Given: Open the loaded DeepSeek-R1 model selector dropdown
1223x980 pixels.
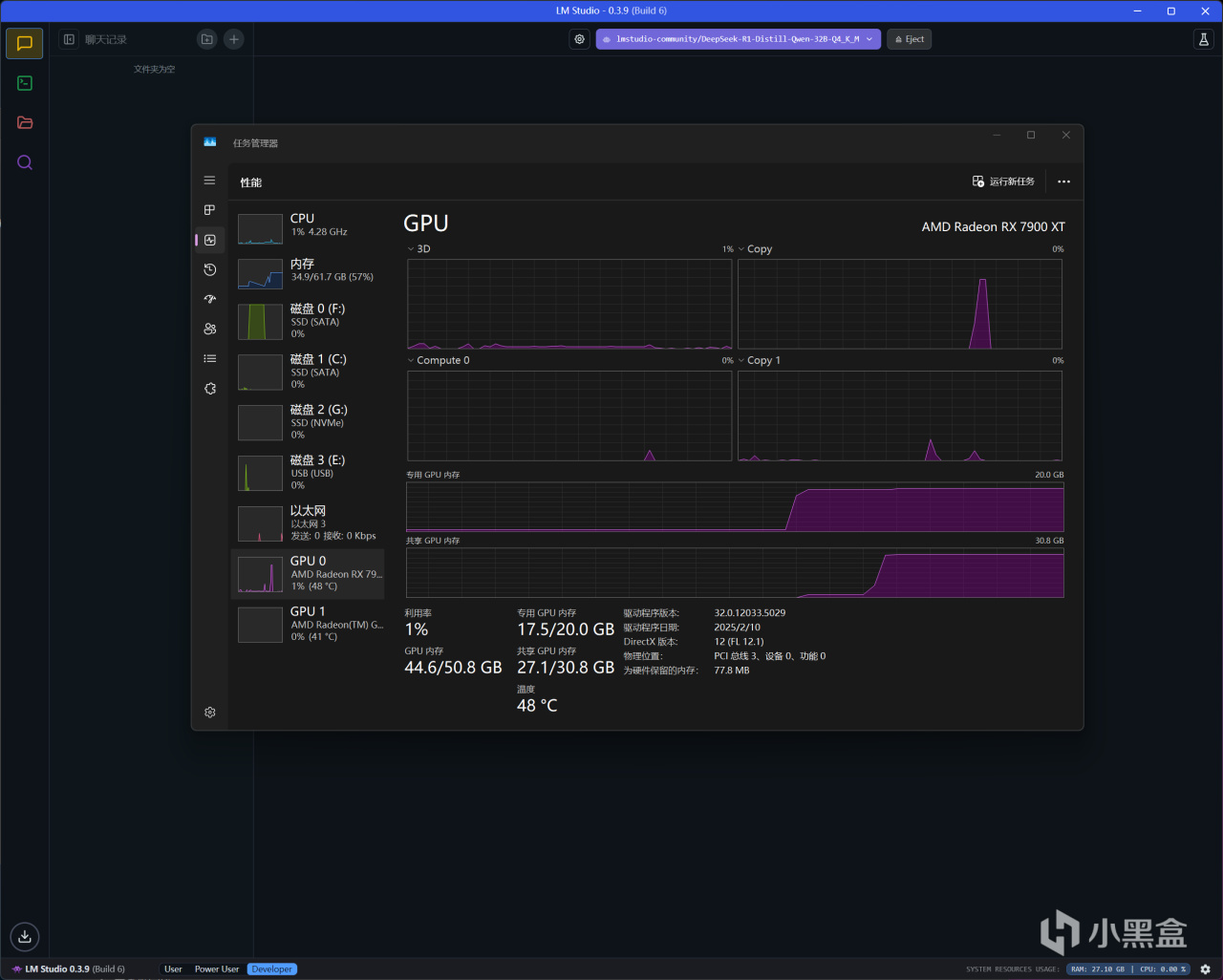Looking at the screenshot, I should click(739, 39).
